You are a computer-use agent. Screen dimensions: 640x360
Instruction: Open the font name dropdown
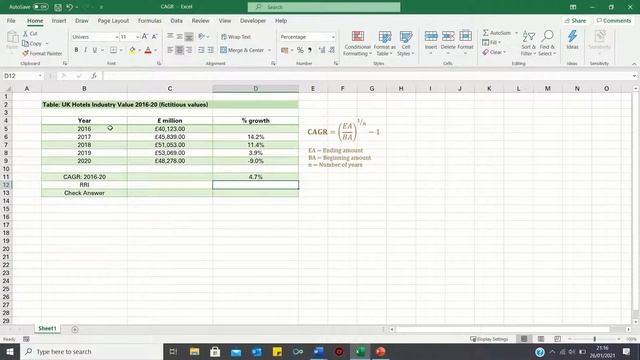point(116,37)
